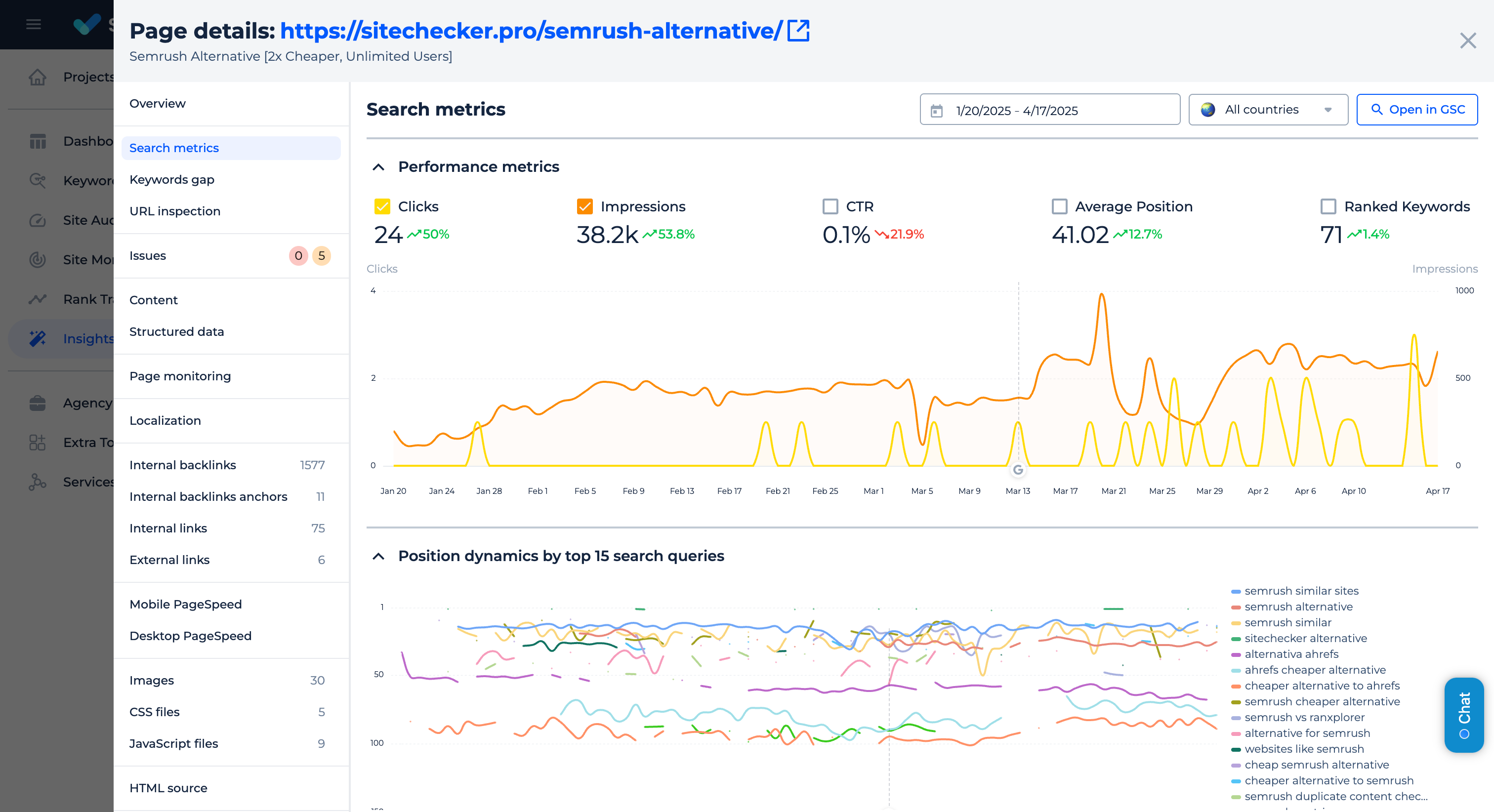Open URL inspection section
This screenshot has height=812, width=1494.
click(x=174, y=211)
